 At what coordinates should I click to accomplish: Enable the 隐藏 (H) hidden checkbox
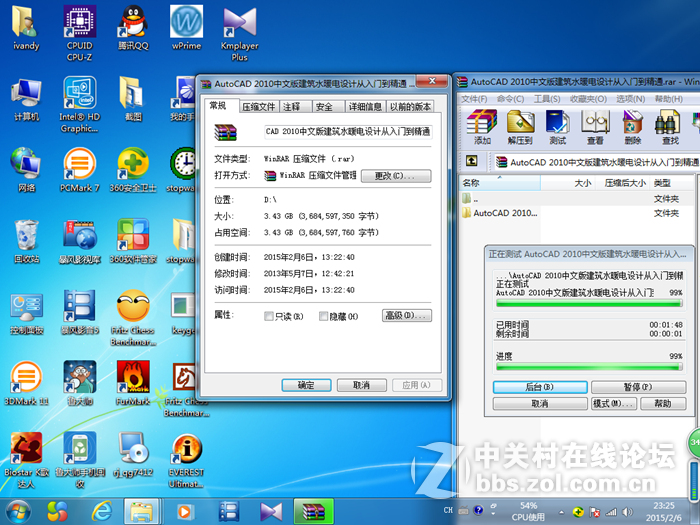point(323,316)
